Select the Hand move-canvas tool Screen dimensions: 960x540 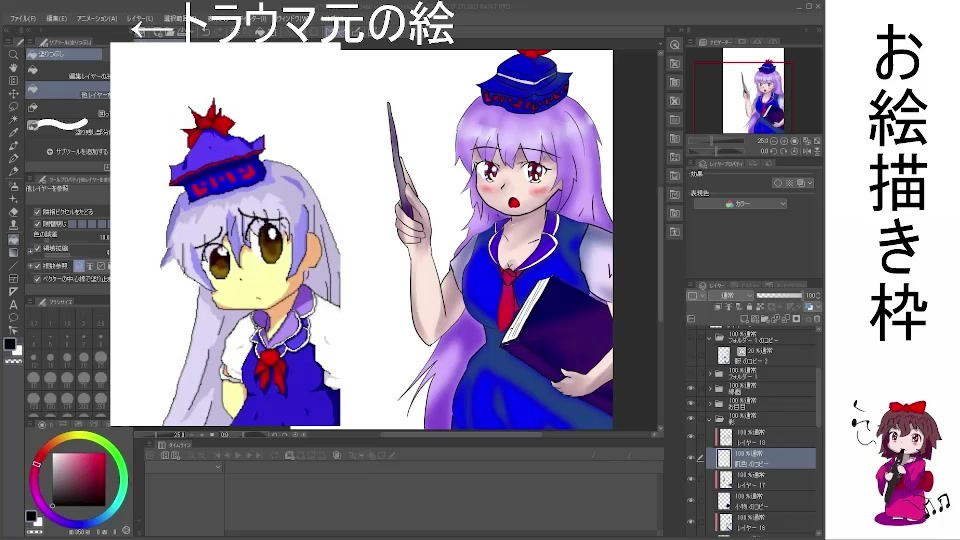13,68
